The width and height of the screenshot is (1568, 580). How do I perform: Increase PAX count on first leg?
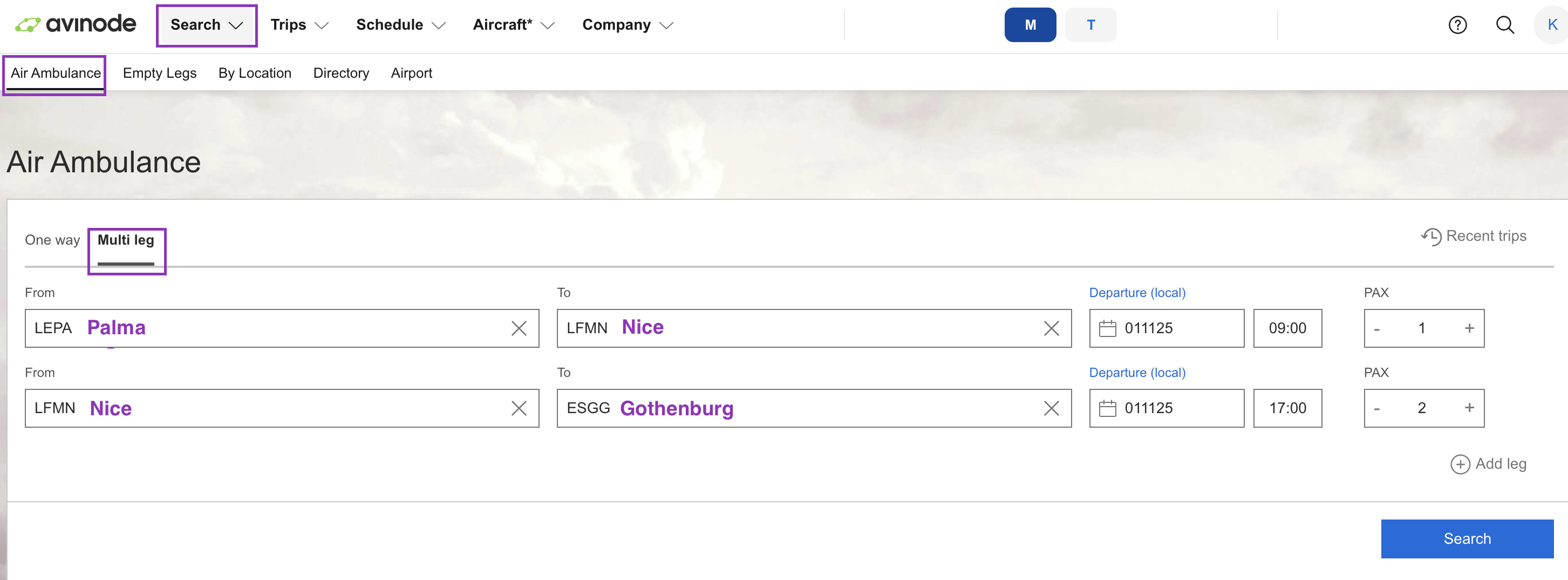pyautogui.click(x=1469, y=328)
